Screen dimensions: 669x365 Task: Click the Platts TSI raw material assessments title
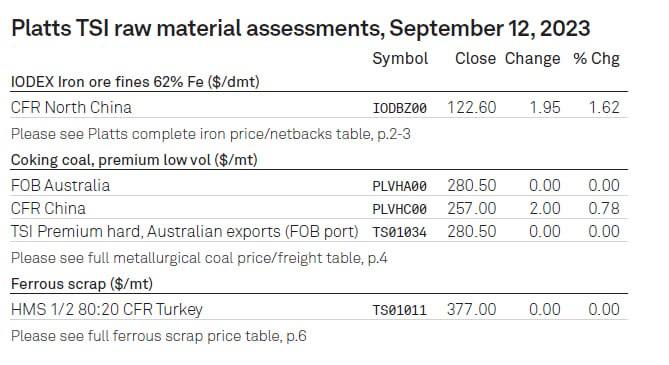point(300,29)
